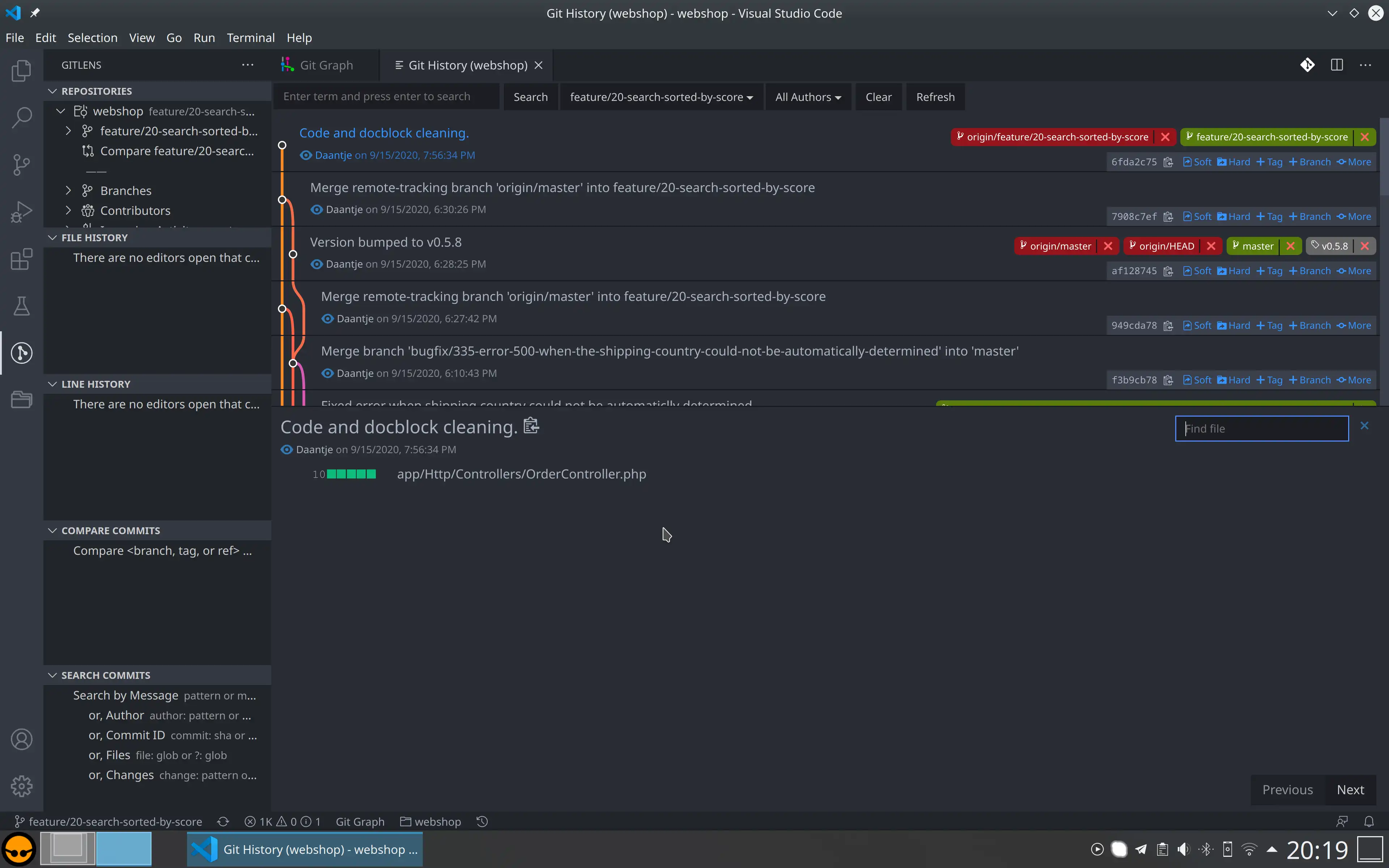Open volume control in system tray

tap(1184, 849)
